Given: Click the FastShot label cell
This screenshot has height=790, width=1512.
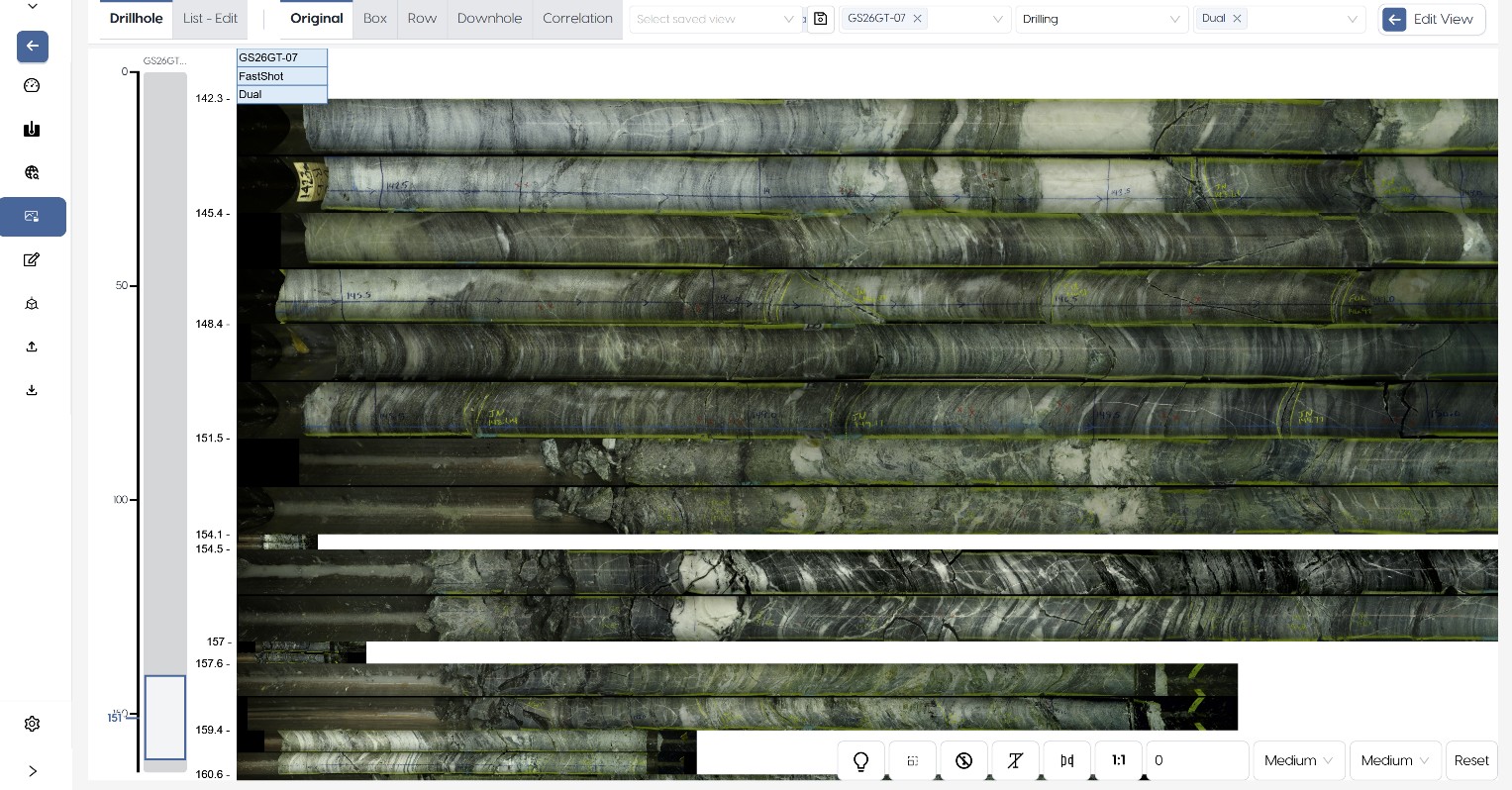Looking at the screenshot, I should click(x=282, y=76).
